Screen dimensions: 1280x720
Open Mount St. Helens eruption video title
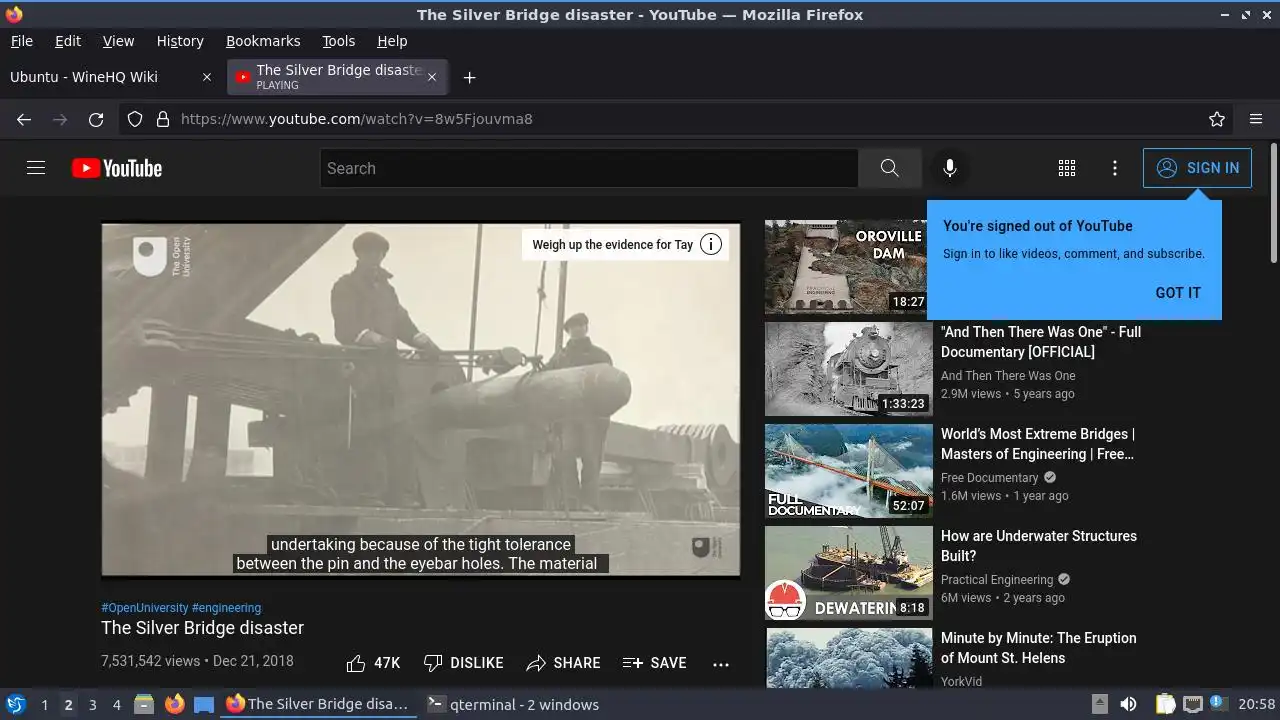pyautogui.click(x=1039, y=648)
